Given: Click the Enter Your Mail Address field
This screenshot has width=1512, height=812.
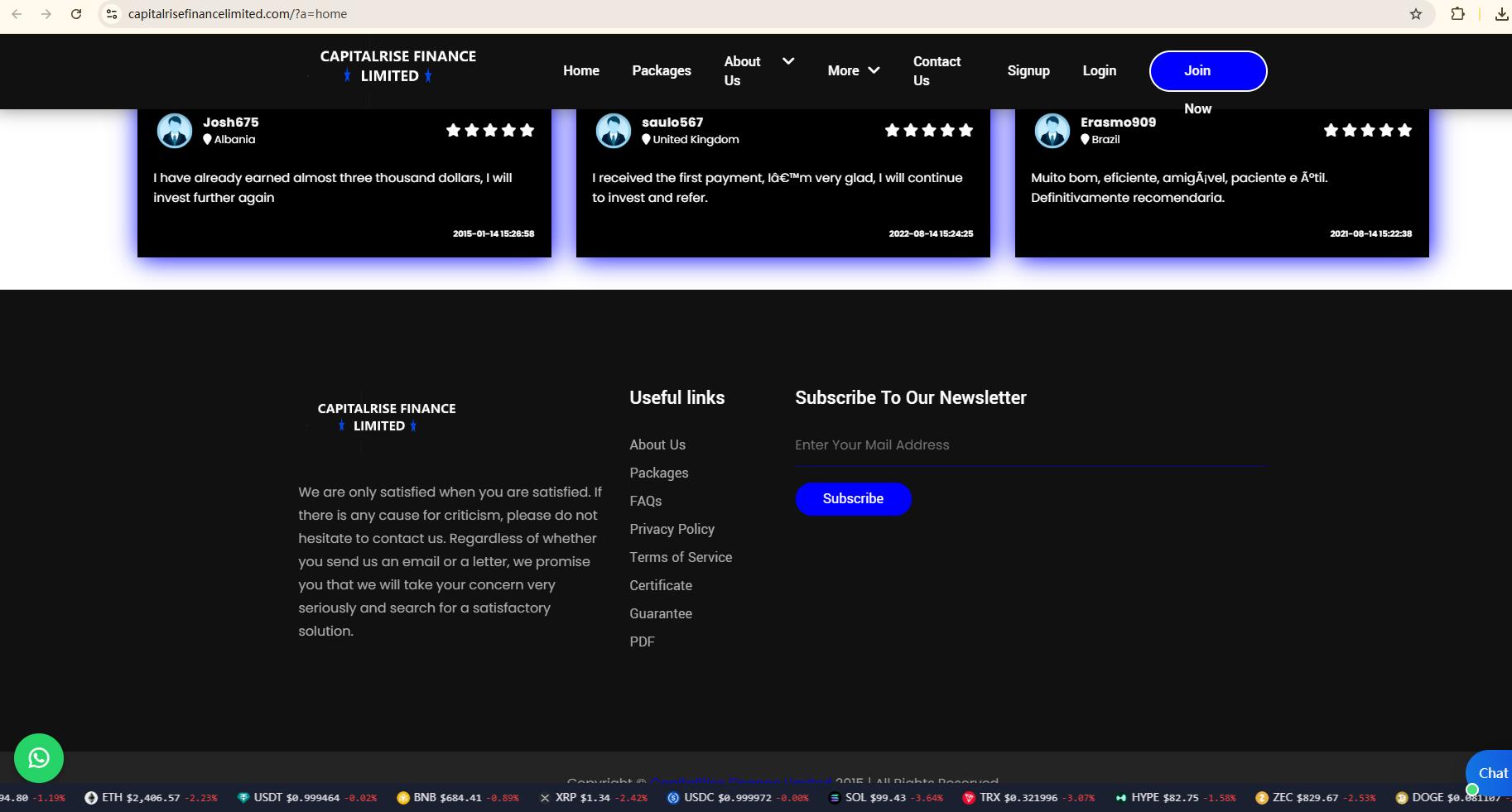Looking at the screenshot, I should (1030, 445).
